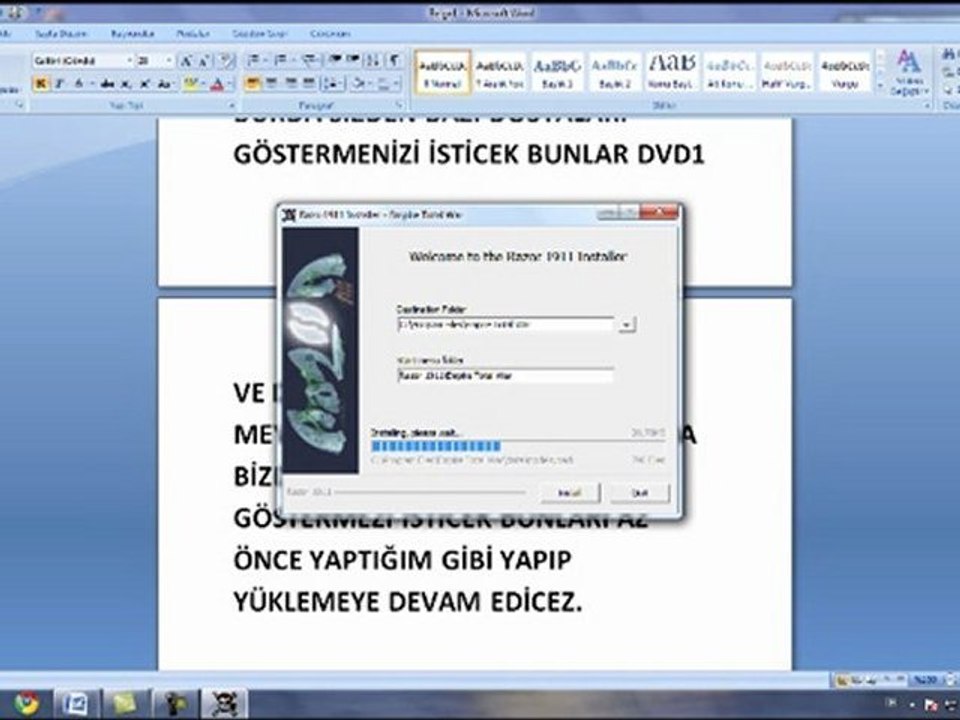Click the Borders icon

coord(384,83)
